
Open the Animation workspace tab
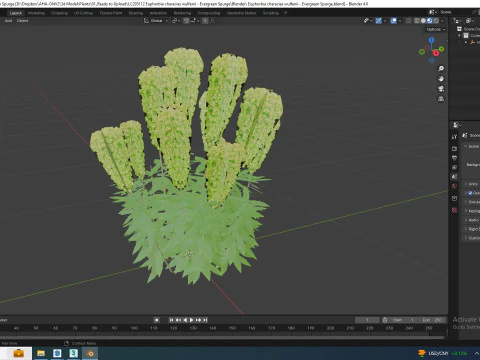[x=158, y=13]
